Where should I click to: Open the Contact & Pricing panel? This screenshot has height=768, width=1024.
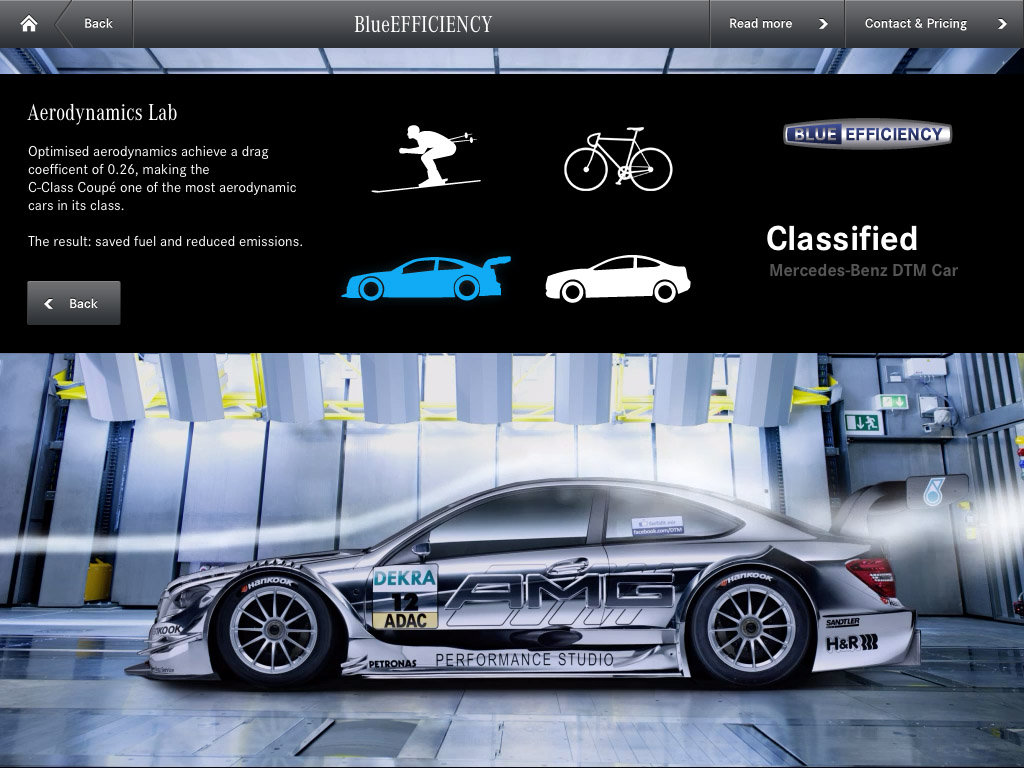916,23
